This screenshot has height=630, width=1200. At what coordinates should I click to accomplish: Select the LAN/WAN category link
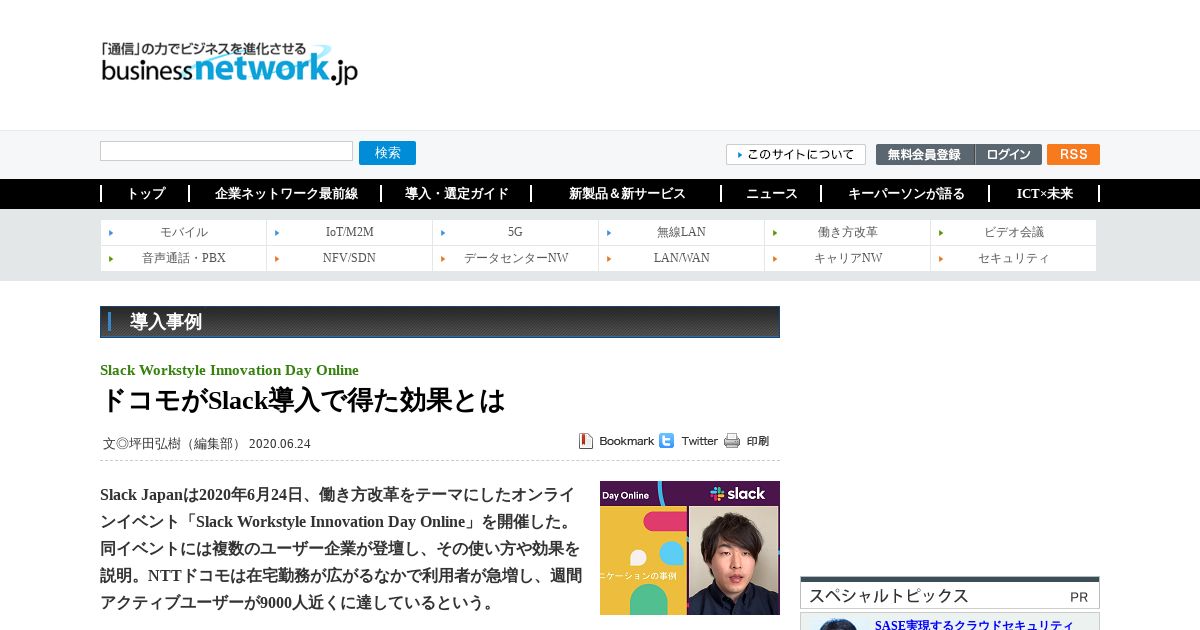click(x=681, y=258)
